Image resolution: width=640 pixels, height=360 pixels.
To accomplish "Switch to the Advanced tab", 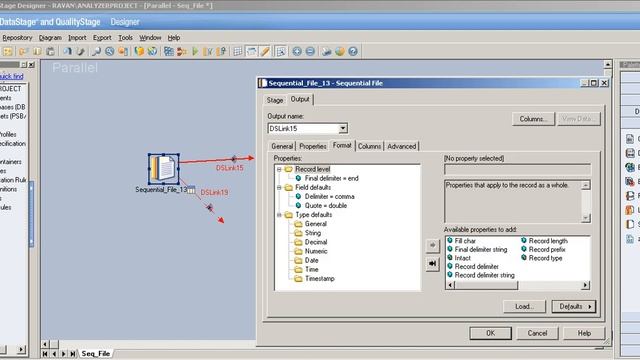I will point(402,146).
